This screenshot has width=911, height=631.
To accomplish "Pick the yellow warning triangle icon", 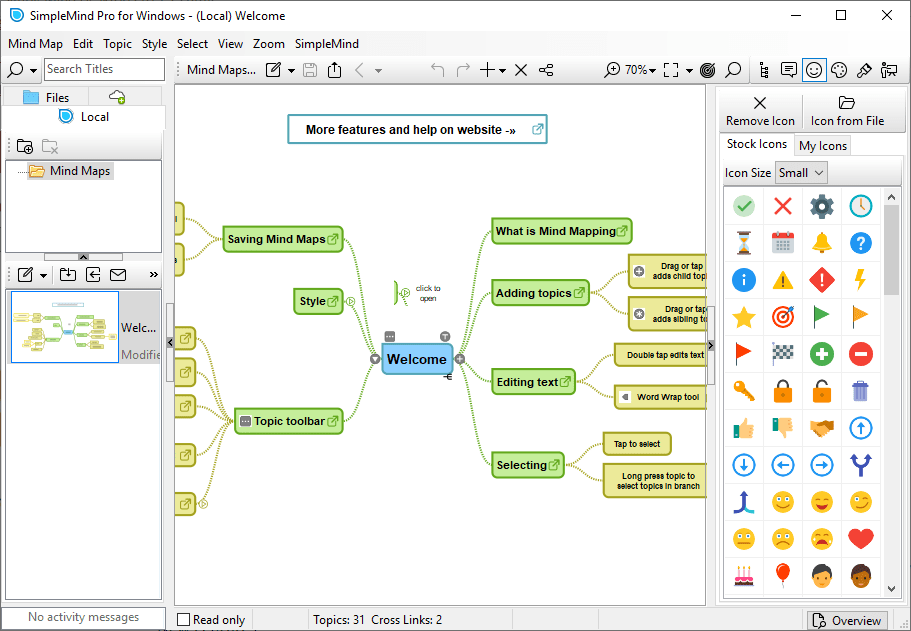I will click(783, 281).
